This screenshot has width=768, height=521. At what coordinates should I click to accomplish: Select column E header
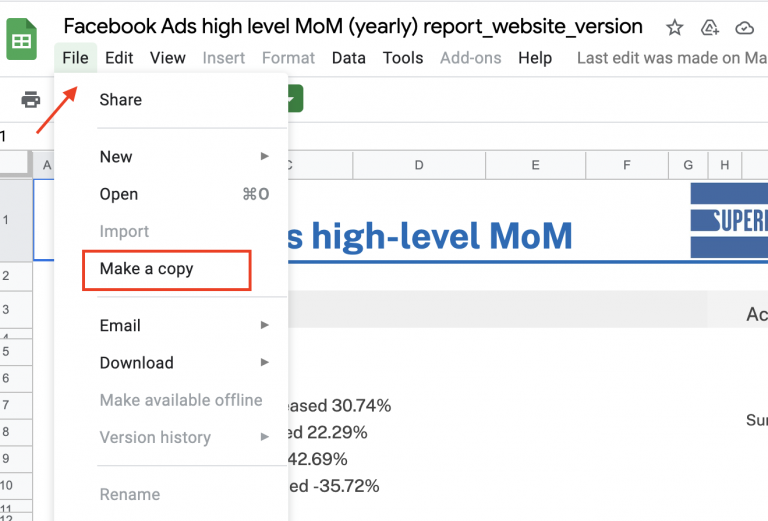(535, 165)
